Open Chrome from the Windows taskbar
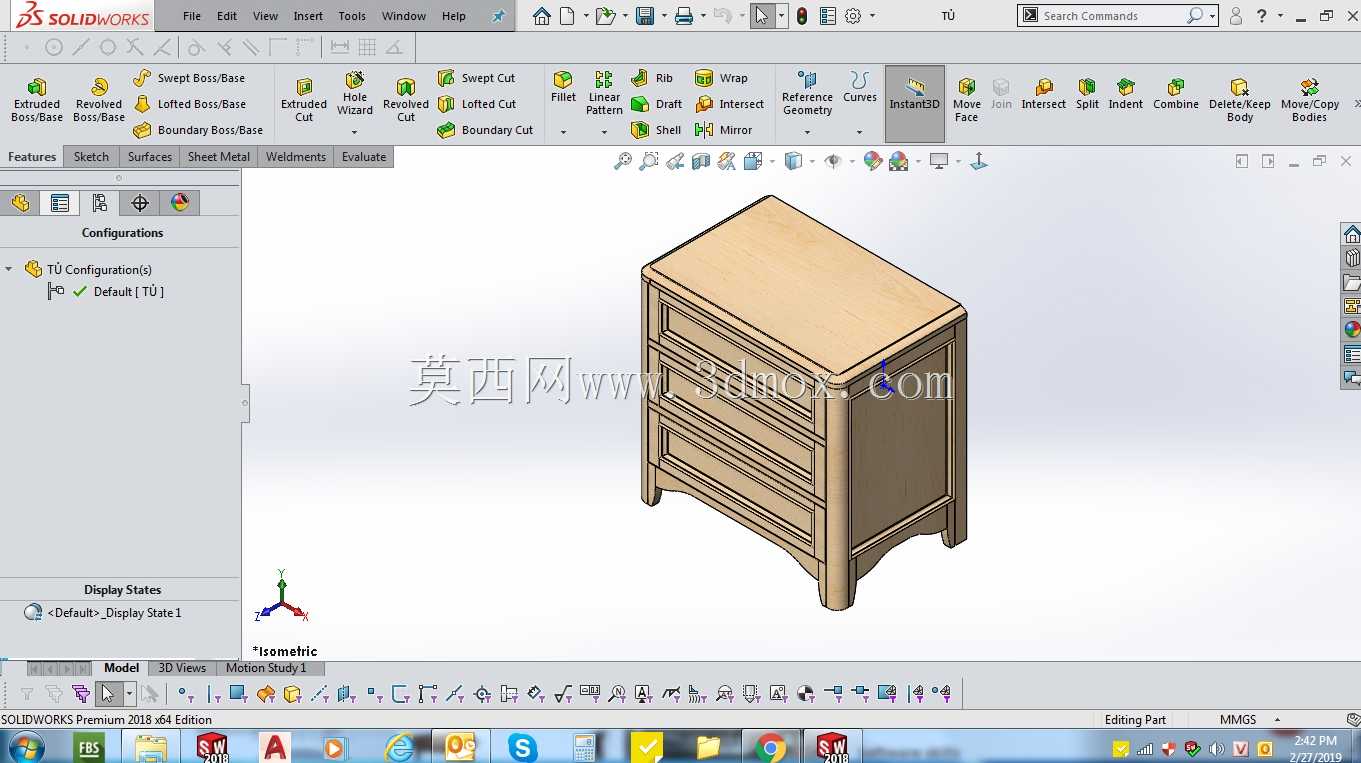The height and width of the screenshot is (763, 1361). click(x=770, y=746)
